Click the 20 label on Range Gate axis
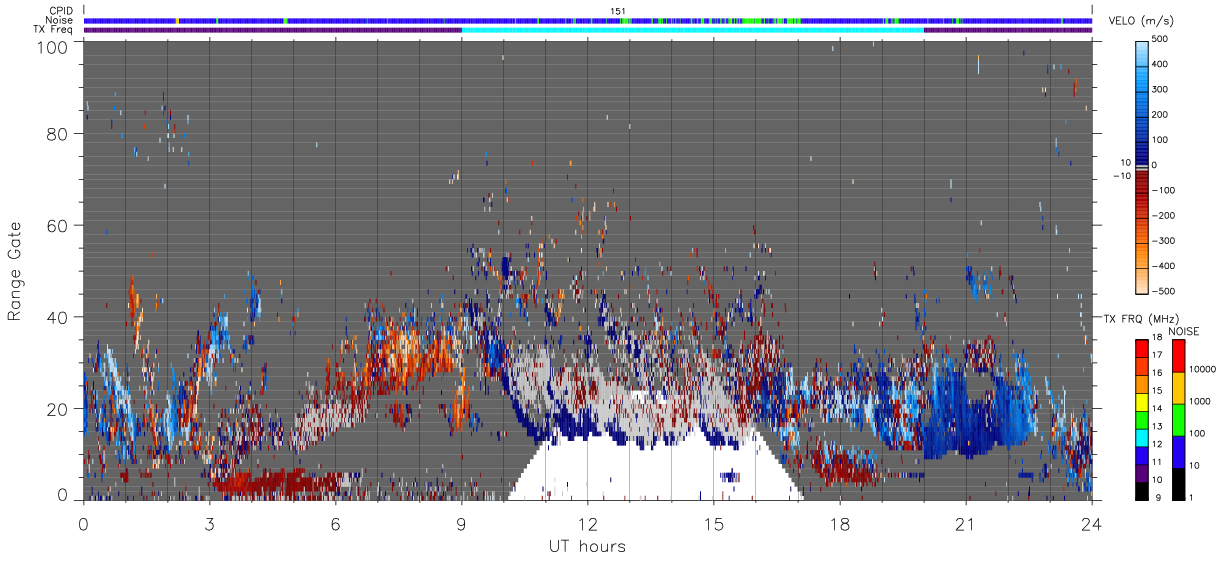Image resolution: width=1228 pixels, height=567 pixels. point(57,408)
